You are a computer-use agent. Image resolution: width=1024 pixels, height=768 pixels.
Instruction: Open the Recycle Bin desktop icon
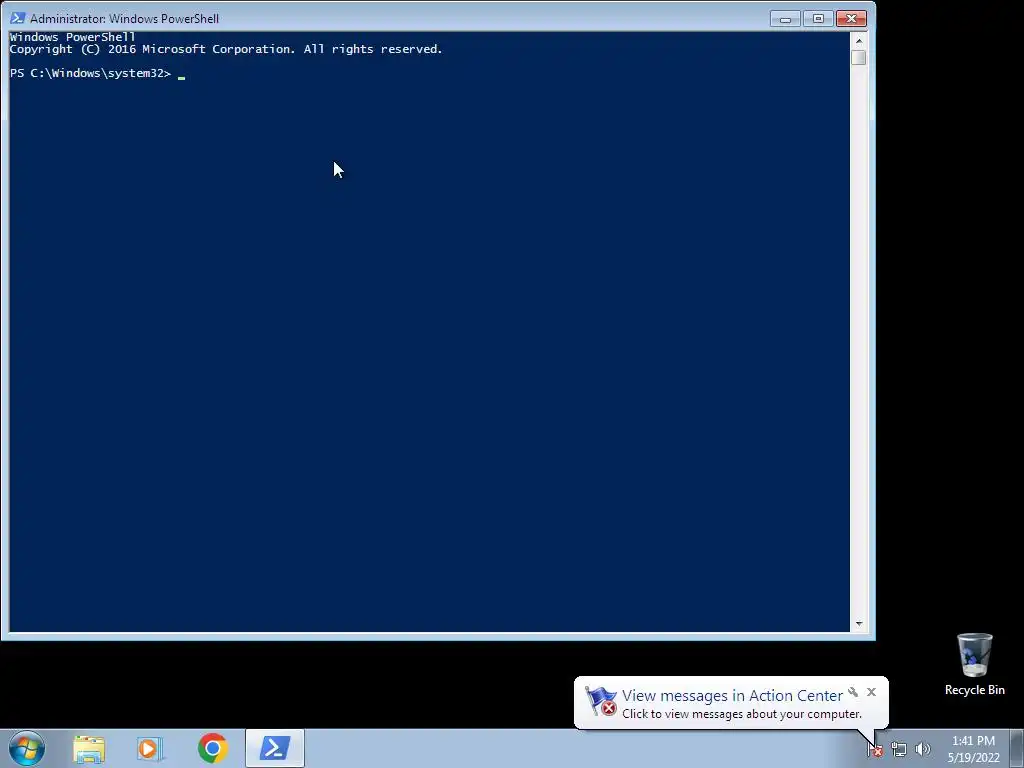974,664
